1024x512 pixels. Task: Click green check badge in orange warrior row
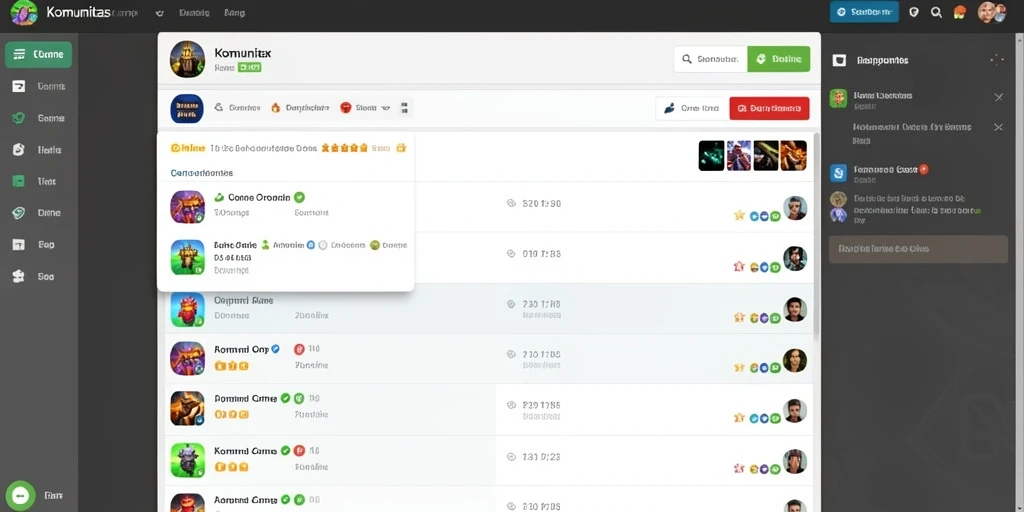click(x=285, y=398)
